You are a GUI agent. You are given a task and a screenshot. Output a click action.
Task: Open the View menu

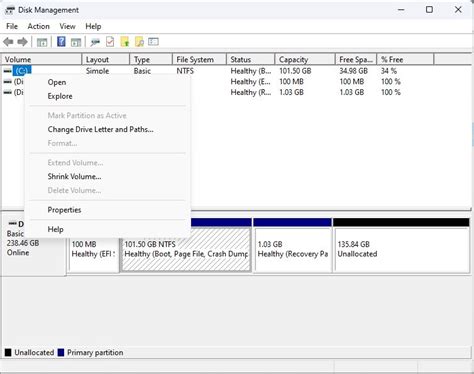point(67,26)
